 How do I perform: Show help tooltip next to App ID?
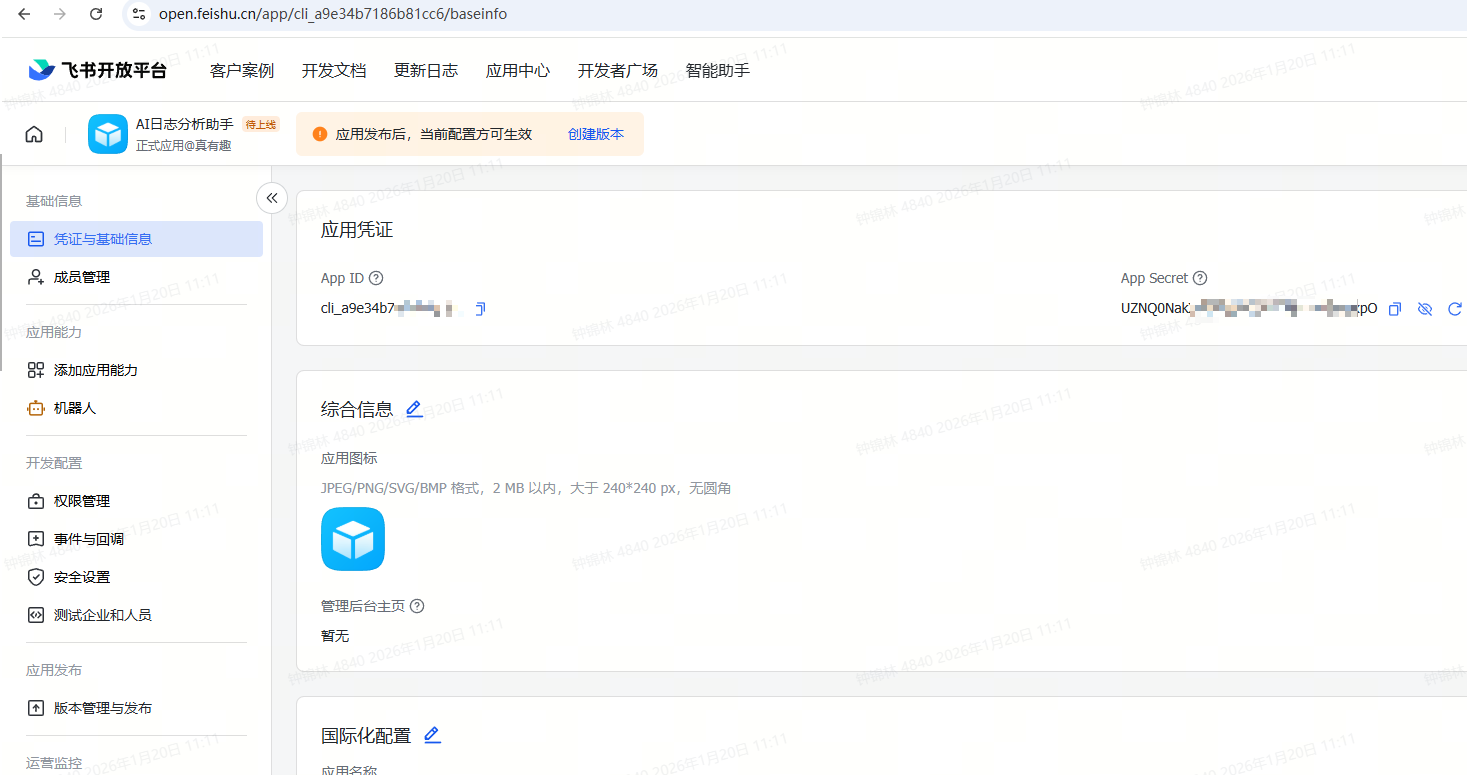tap(376, 279)
